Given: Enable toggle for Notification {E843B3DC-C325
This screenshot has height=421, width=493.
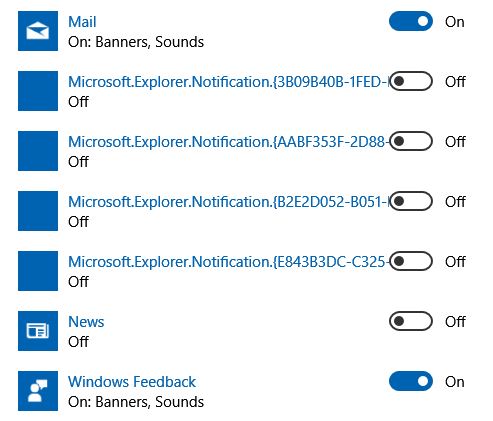Looking at the screenshot, I should (411, 261).
